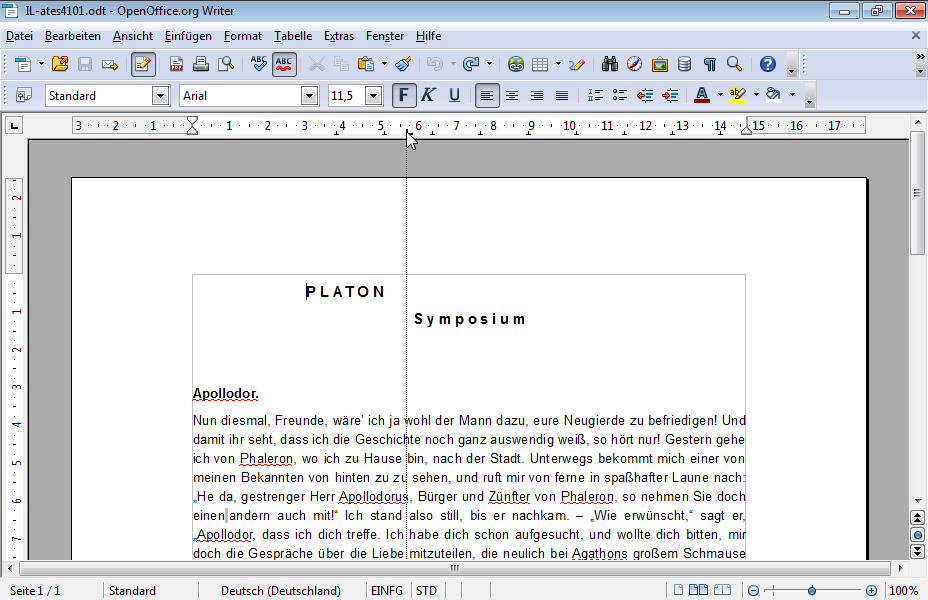
Task: Open the Tabelle menu
Action: tap(293, 36)
